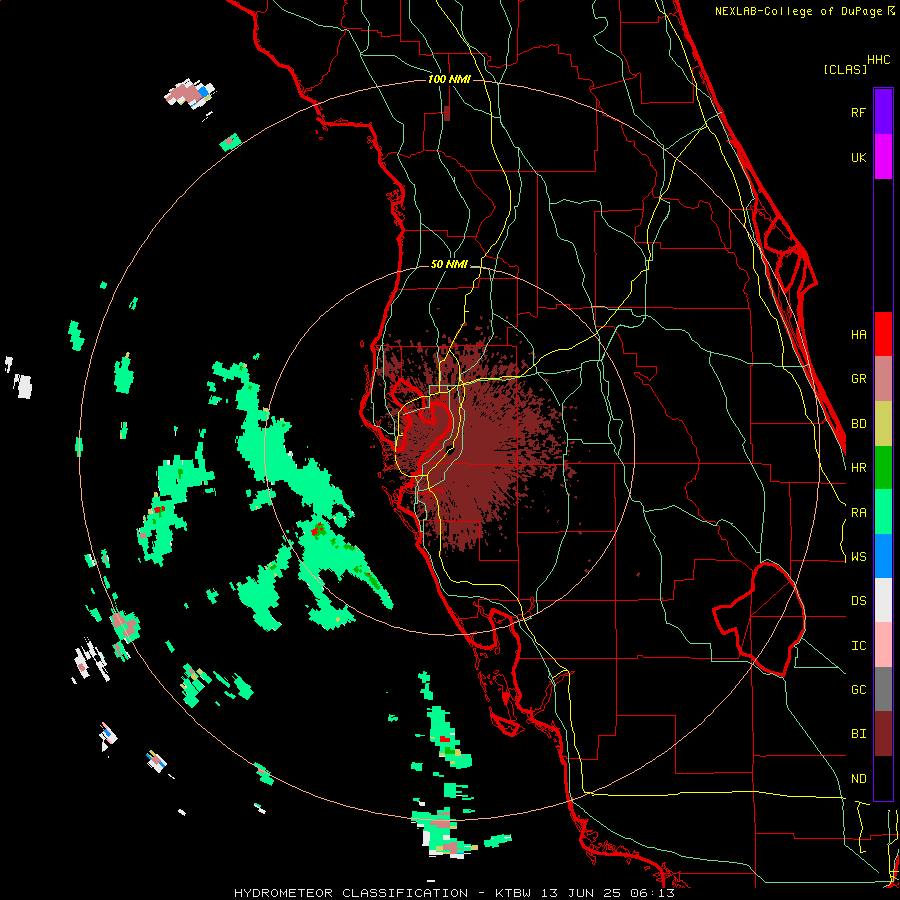The width and height of the screenshot is (900, 900).
Task: Click the "50 NMI" range ring label
Action: point(449,265)
